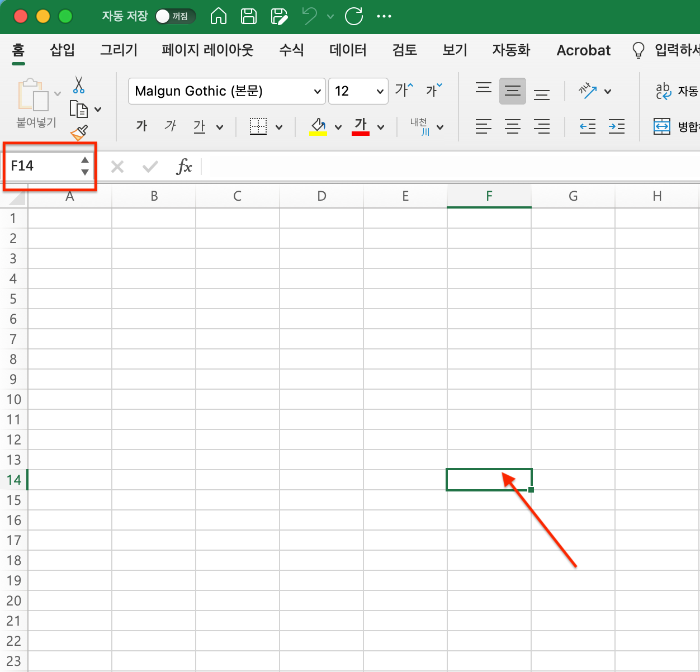Image resolution: width=700 pixels, height=672 pixels.
Task: Open the 보기 tab
Action: tap(454, 50)
